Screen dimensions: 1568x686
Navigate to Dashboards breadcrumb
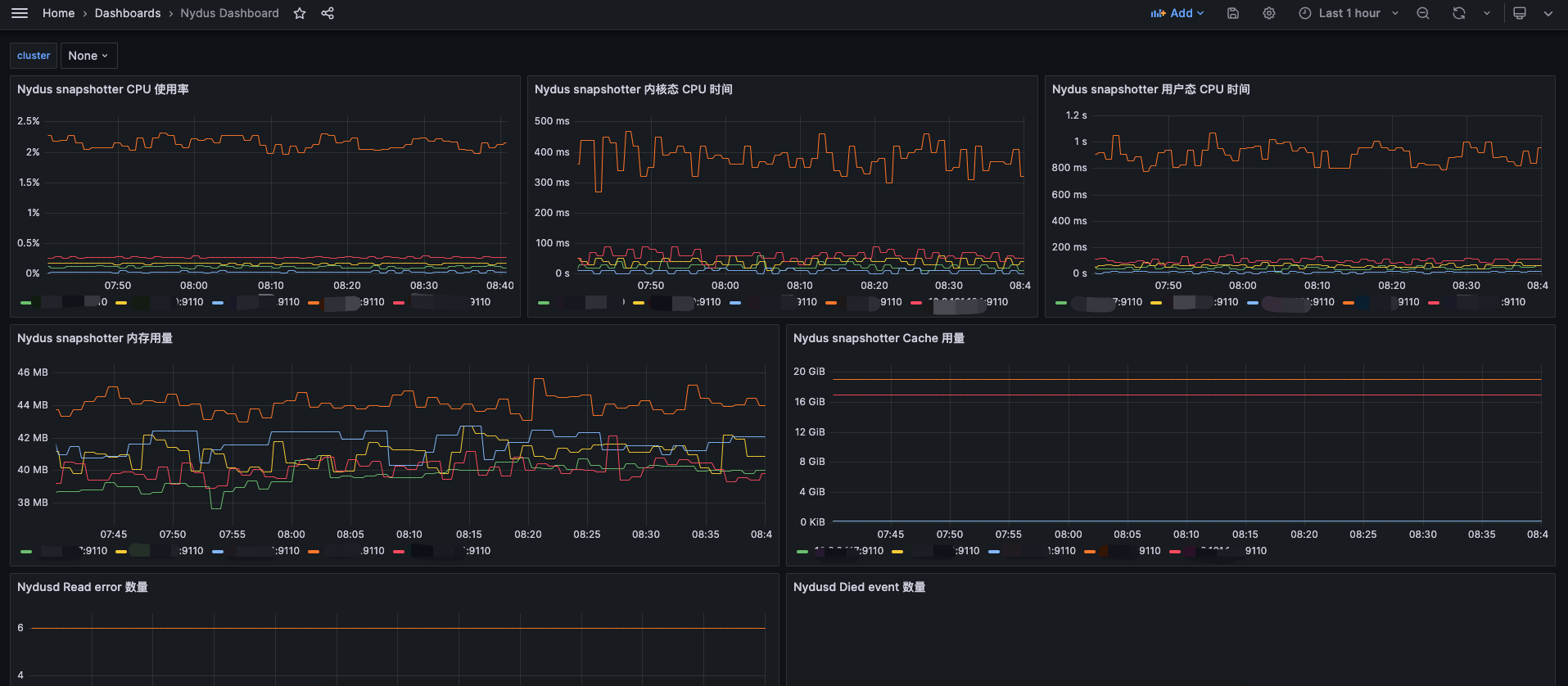(x=128, y=13)
